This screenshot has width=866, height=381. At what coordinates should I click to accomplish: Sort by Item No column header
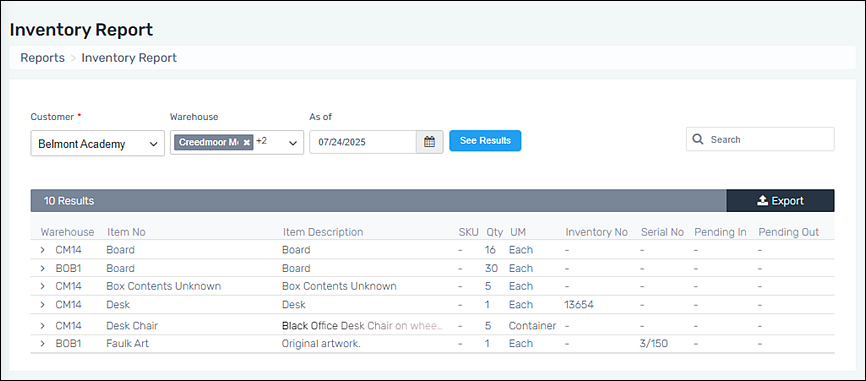click(x=126, y=232)
